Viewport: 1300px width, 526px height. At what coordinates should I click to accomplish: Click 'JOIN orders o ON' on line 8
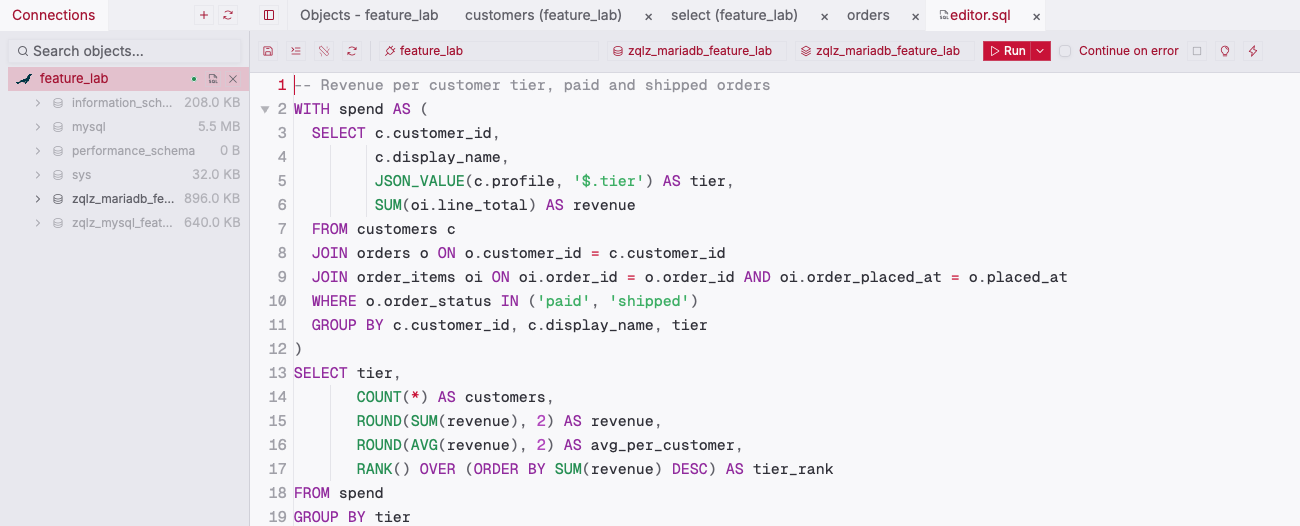[384, 253]
